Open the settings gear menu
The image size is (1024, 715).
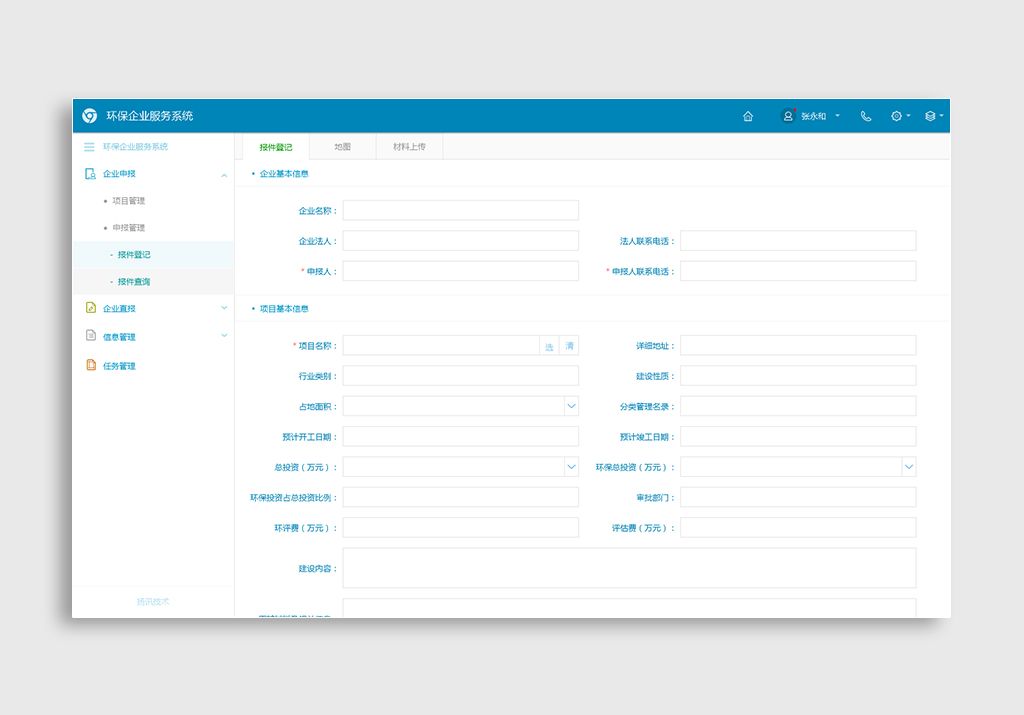897,116
